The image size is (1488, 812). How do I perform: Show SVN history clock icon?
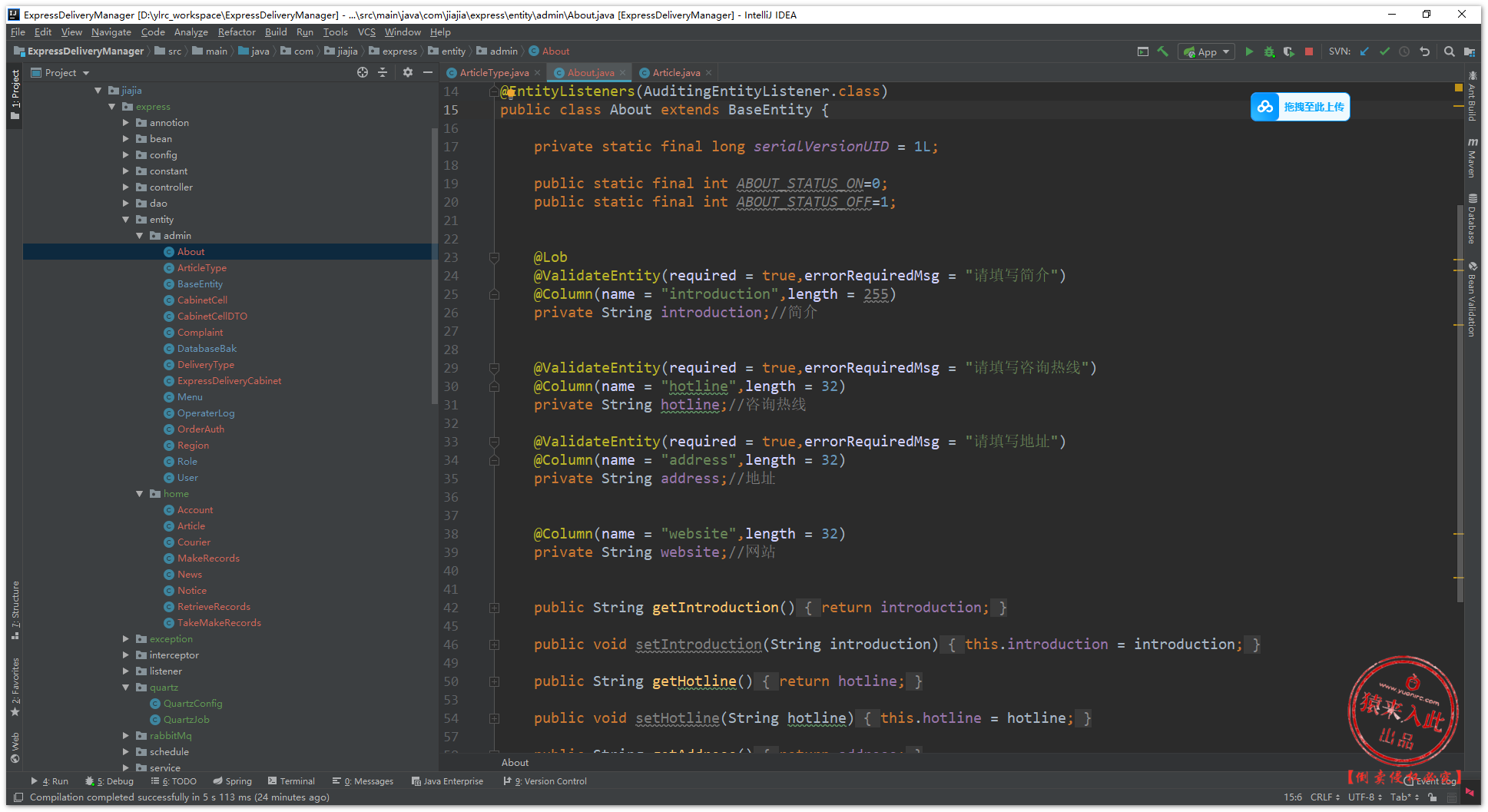click(x=1404, y=51)
